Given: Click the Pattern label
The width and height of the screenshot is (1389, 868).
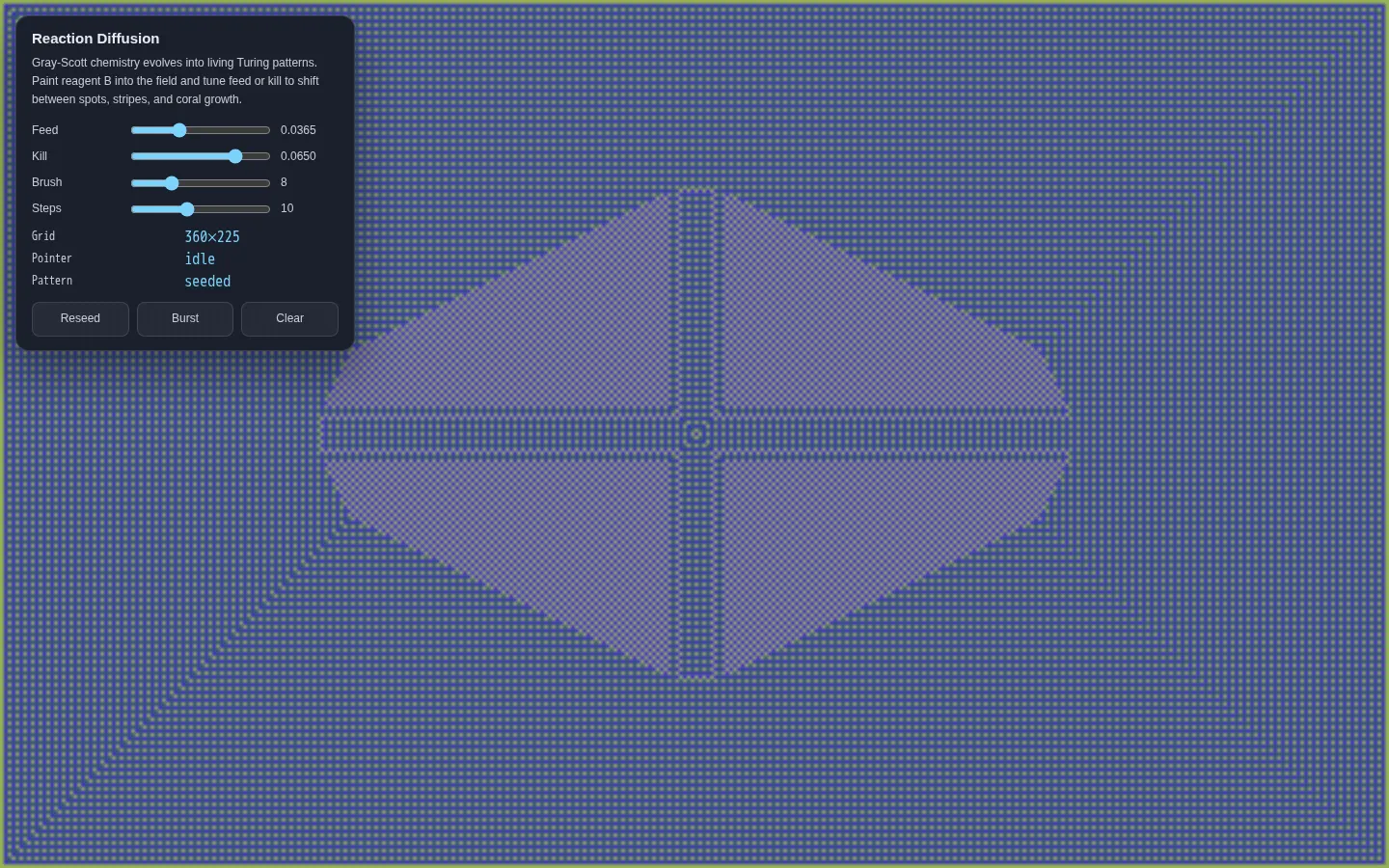Looking at the screenshot, I should (52, 281).
